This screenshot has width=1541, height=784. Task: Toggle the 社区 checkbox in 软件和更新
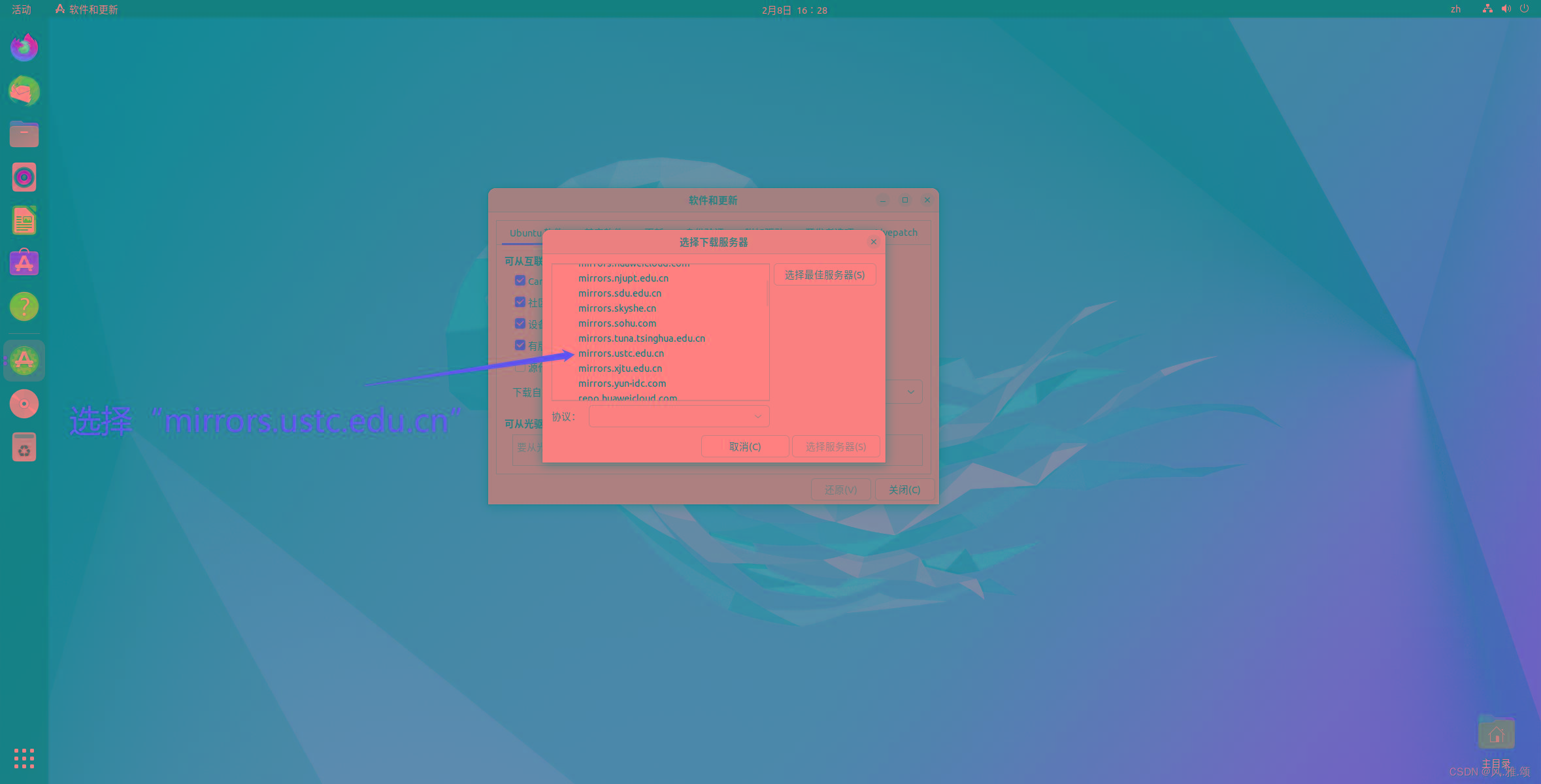coord(520,302)
